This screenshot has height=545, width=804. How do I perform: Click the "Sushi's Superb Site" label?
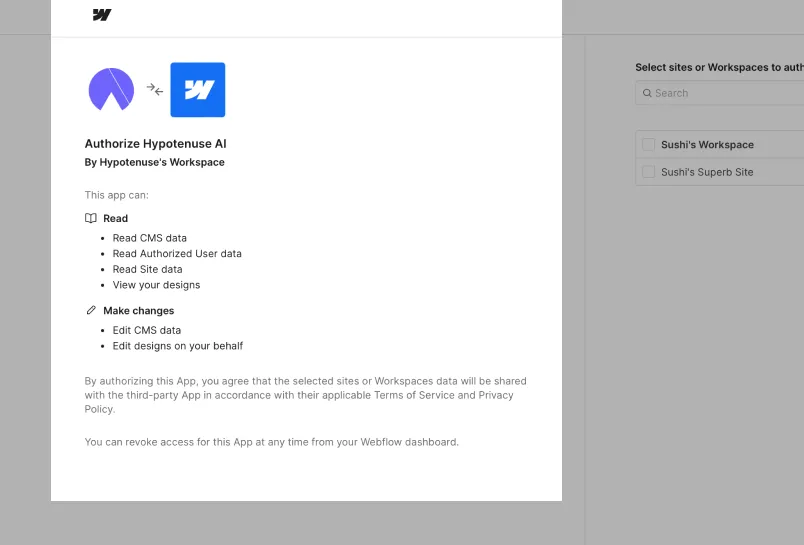(x=707, y=172)
